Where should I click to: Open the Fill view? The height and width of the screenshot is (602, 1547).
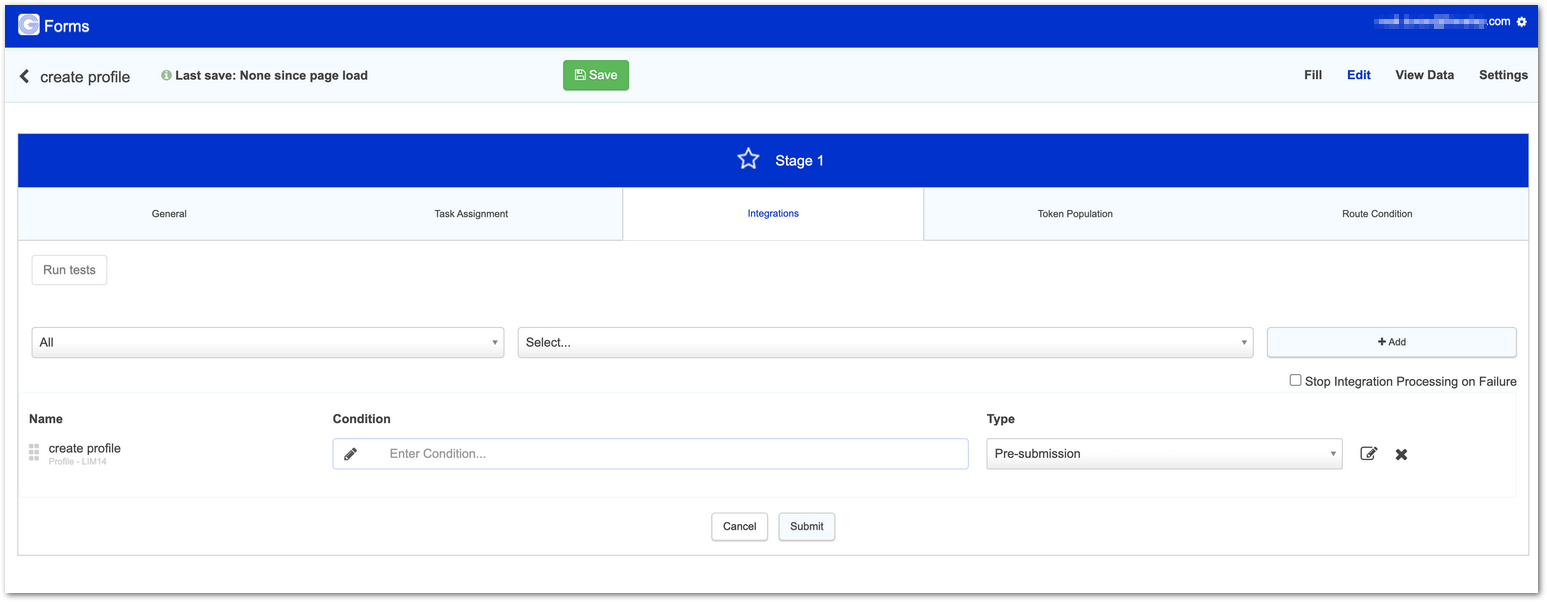1313,75
